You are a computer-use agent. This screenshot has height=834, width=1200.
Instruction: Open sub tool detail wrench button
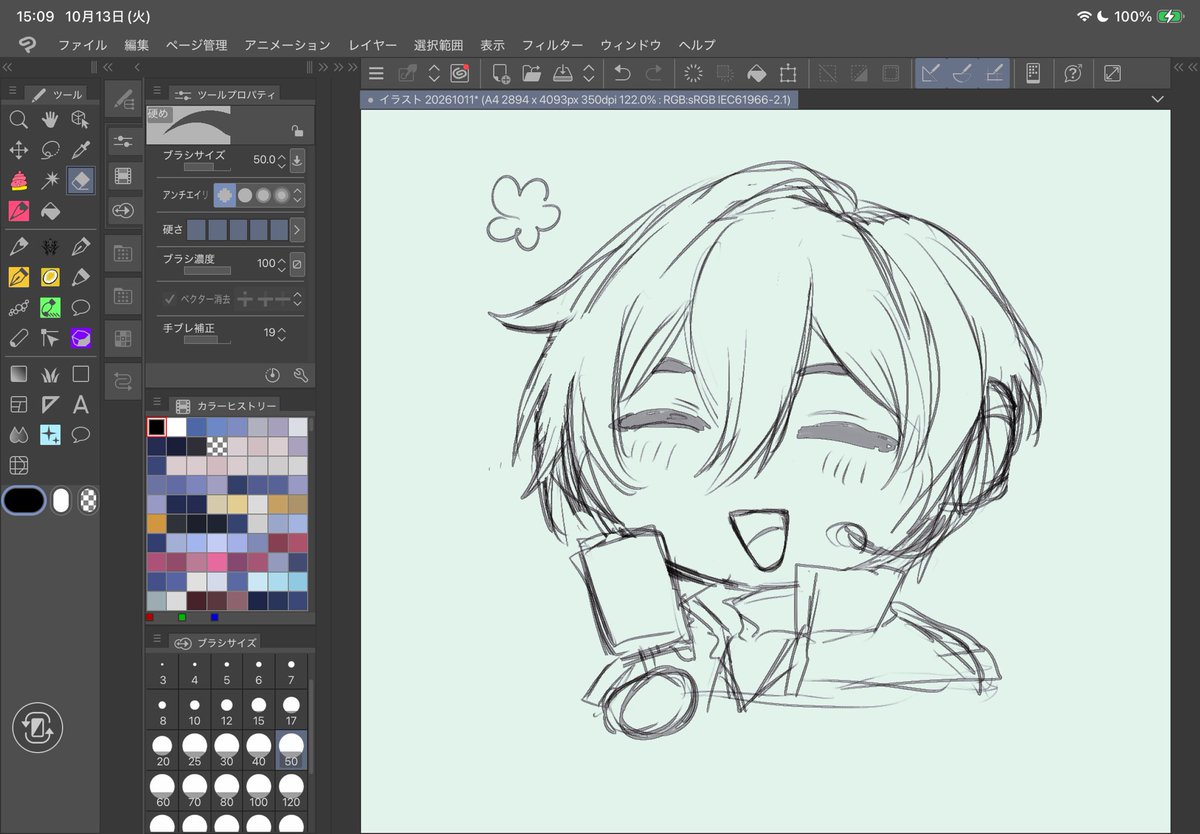299,375
